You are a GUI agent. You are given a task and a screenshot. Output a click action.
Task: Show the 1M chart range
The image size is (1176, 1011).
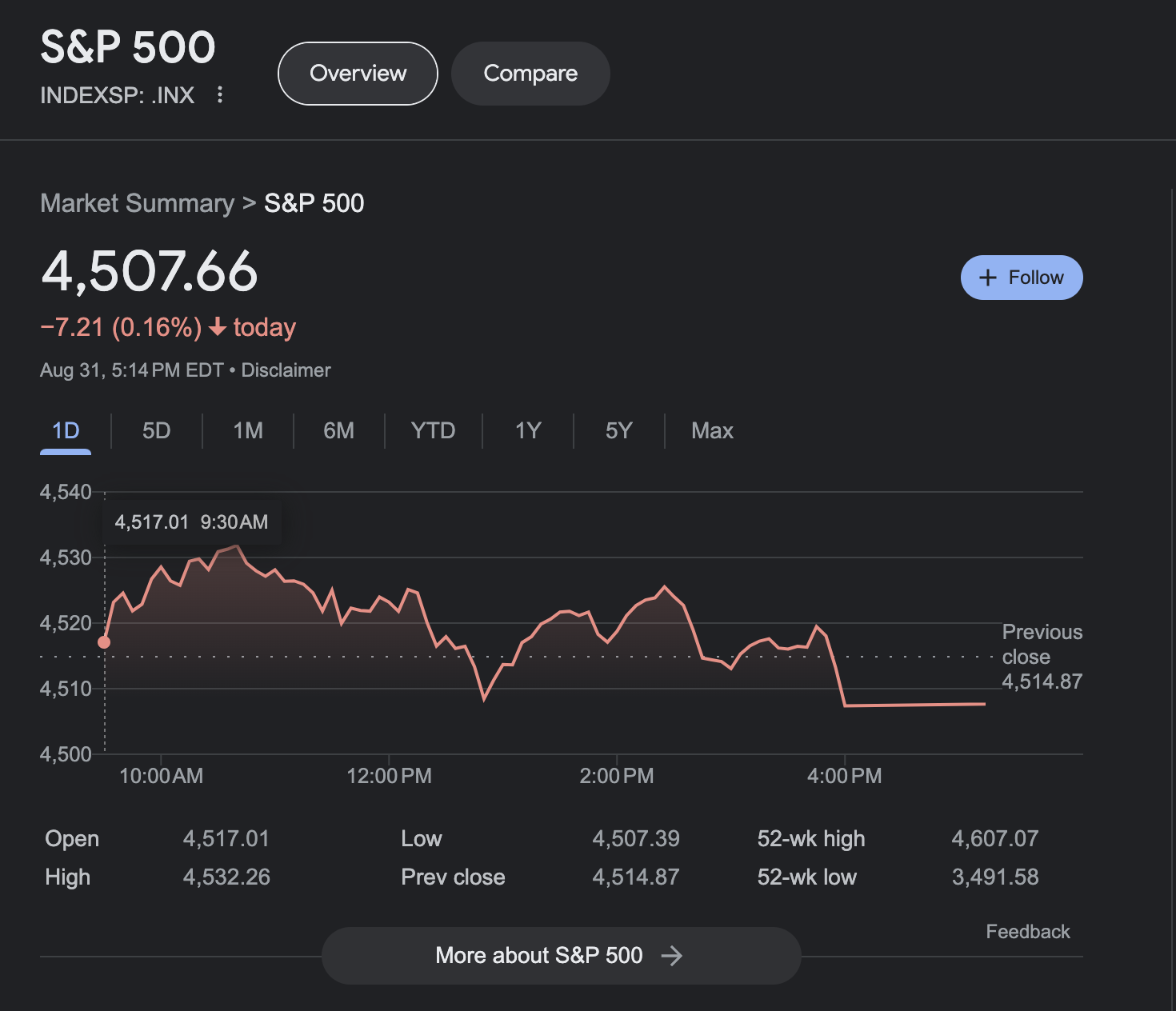click(248, 431)
